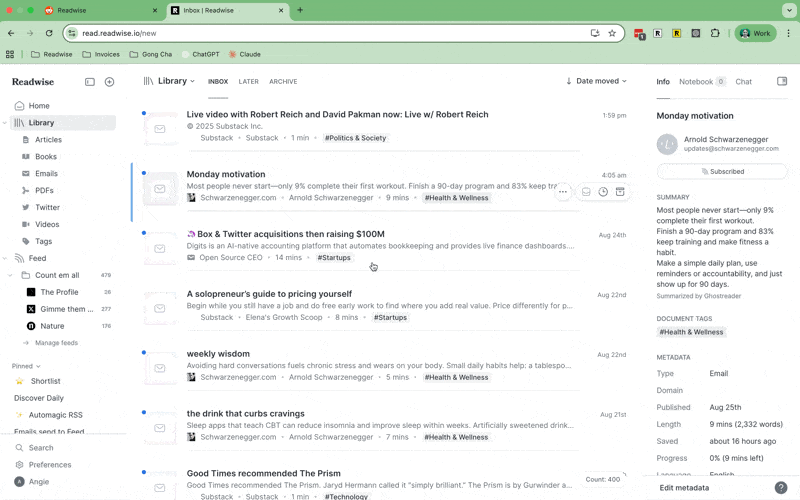Open Shortlist pinned view
The height and width of the screenshot is (500, 800).
pyautogui.click(x=45, y=381)
